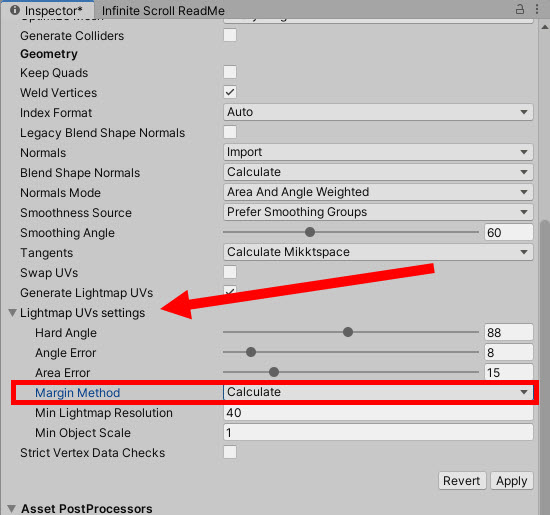Image resolution: width=550 pixels, height=515 pixels.
Task: Click the Hard Angle slider handle
Action: click(348, 332)
